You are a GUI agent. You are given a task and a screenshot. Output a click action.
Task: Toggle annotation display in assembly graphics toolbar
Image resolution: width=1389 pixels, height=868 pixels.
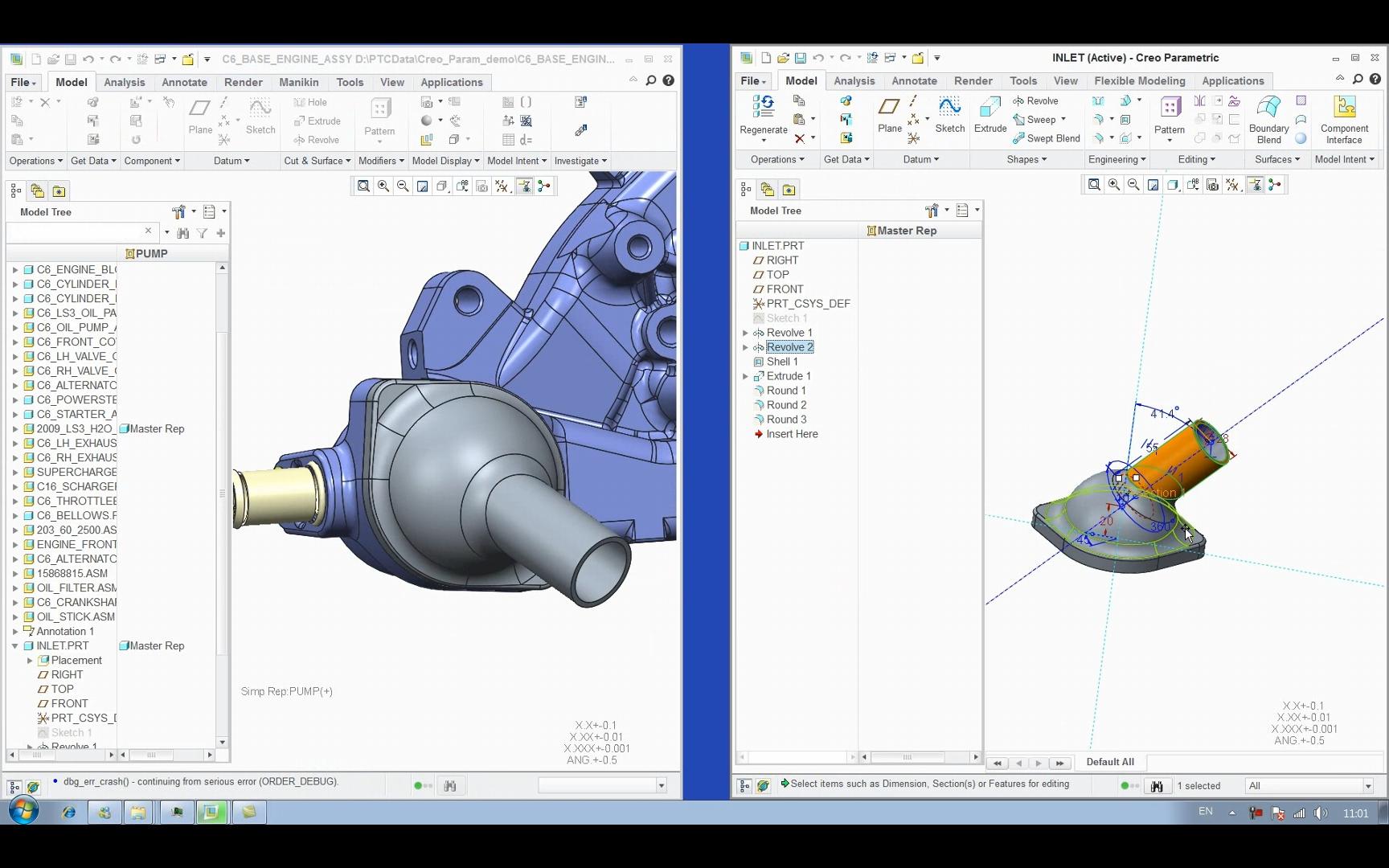coord(524,186)
